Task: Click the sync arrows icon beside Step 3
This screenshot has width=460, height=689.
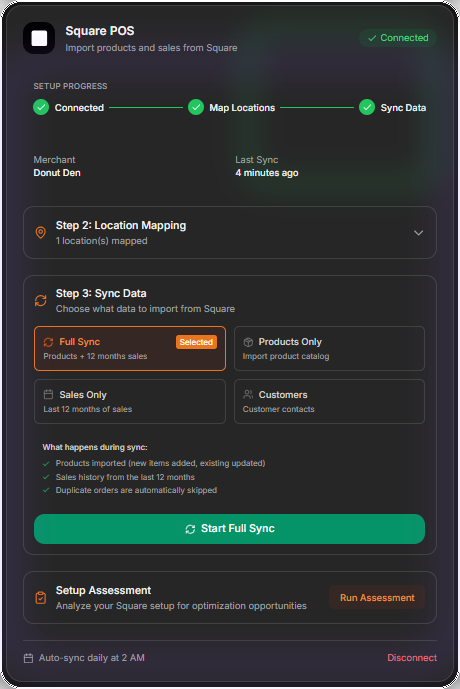Action: tap(40, 301)
